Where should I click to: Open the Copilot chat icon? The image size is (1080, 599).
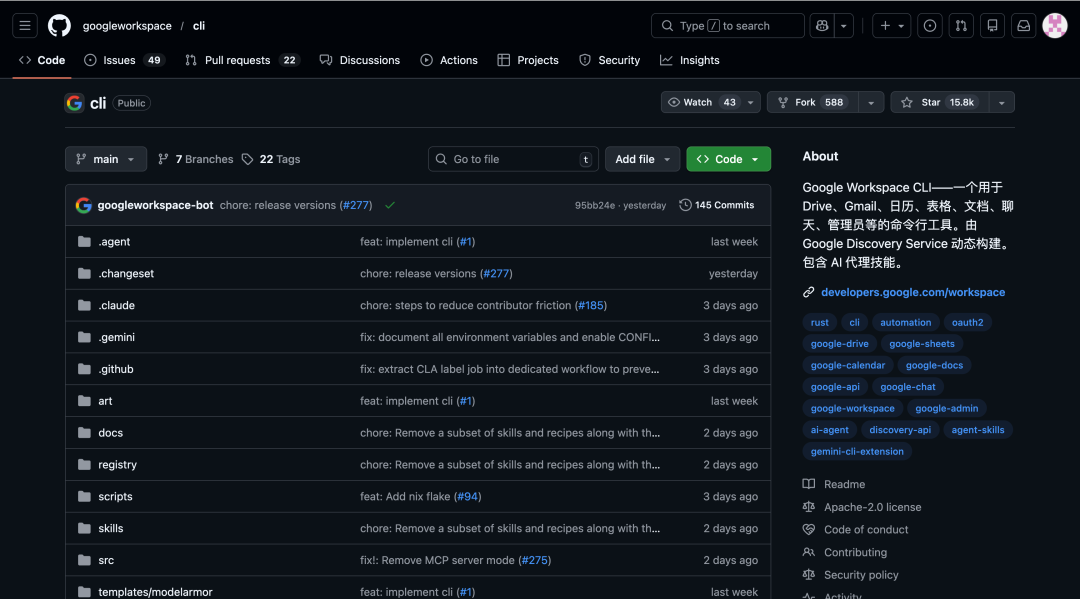[x=822, y=25]
